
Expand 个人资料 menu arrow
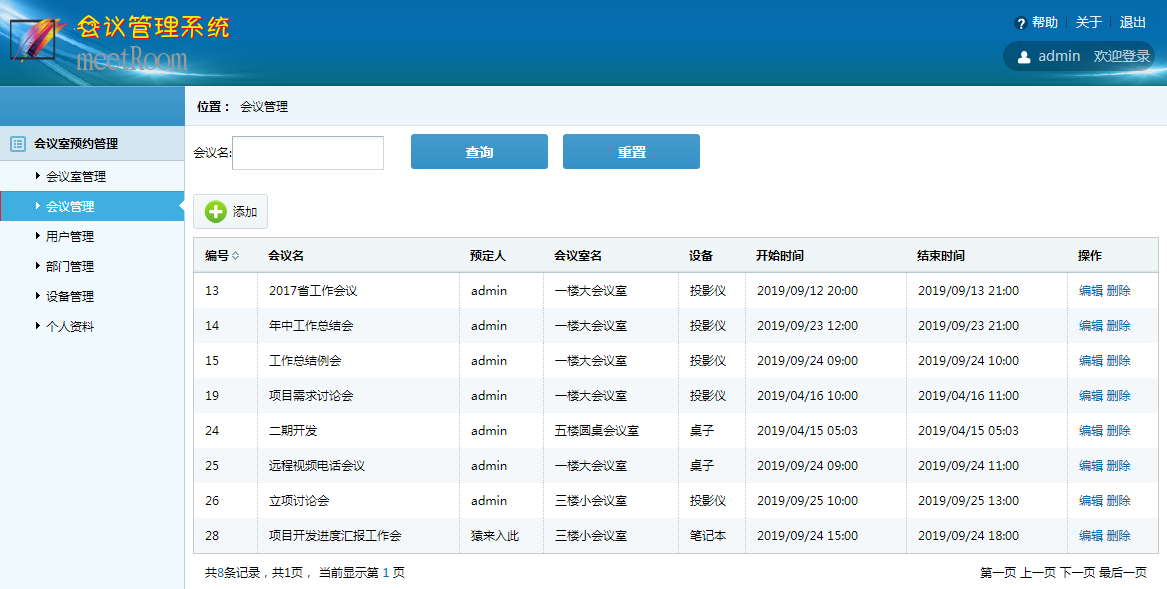click(x=38, y=325)
